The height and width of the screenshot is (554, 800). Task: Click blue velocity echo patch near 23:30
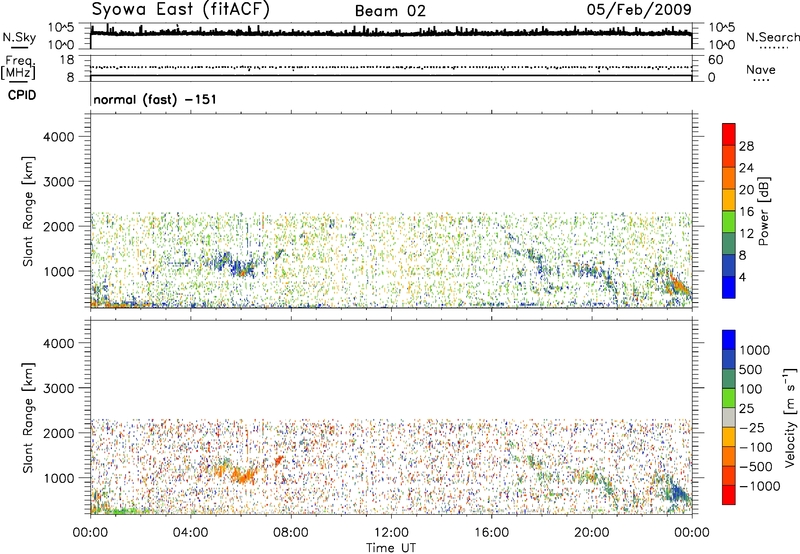pos(680,493)
